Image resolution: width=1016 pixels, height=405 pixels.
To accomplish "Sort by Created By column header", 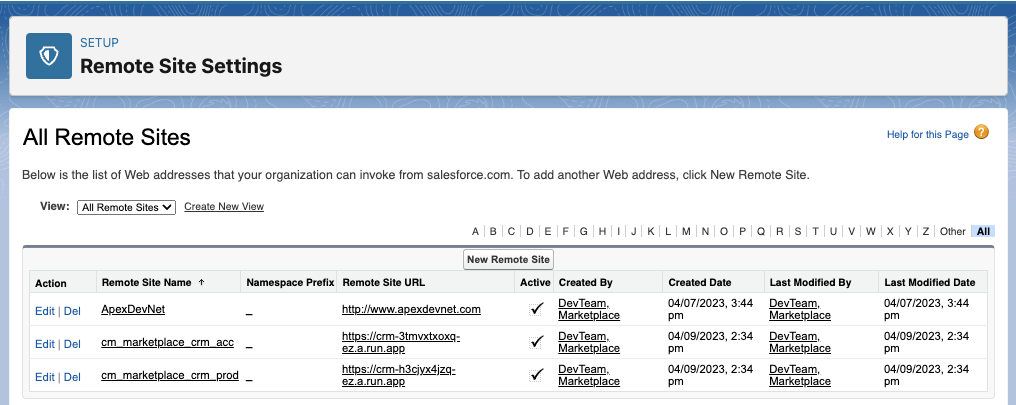I will click(586, 283).
